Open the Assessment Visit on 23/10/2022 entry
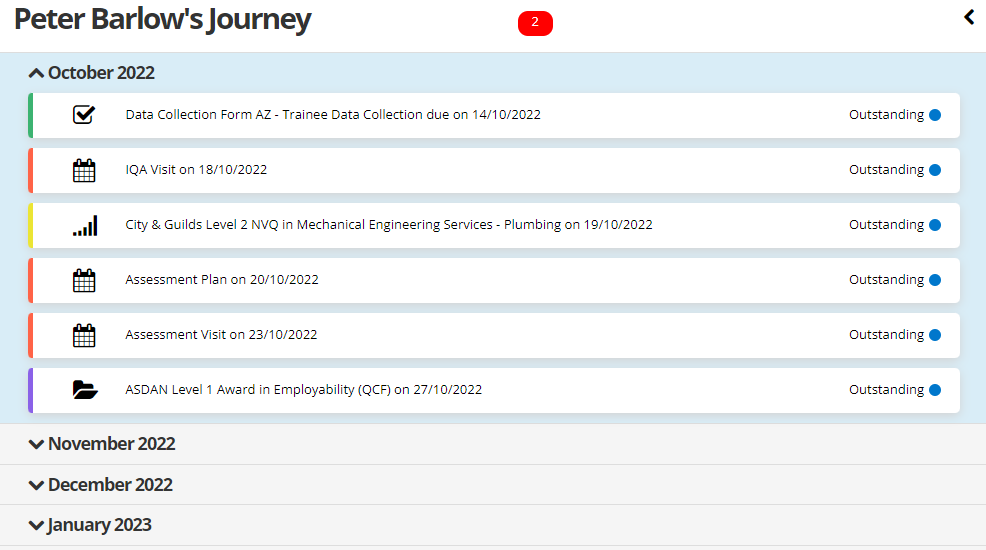Image resolution: width=986 pixels, height=550 pixels. click(221, 335)
